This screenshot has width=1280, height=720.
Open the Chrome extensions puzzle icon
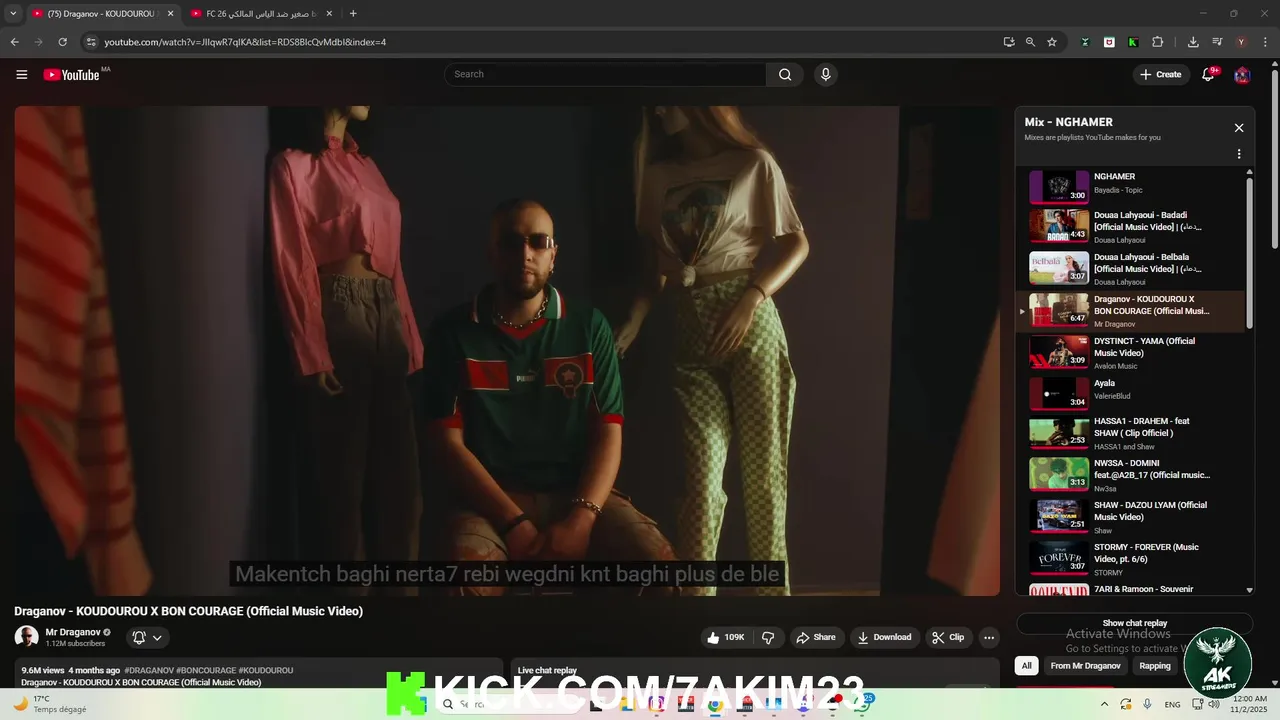coord(1158,42)
